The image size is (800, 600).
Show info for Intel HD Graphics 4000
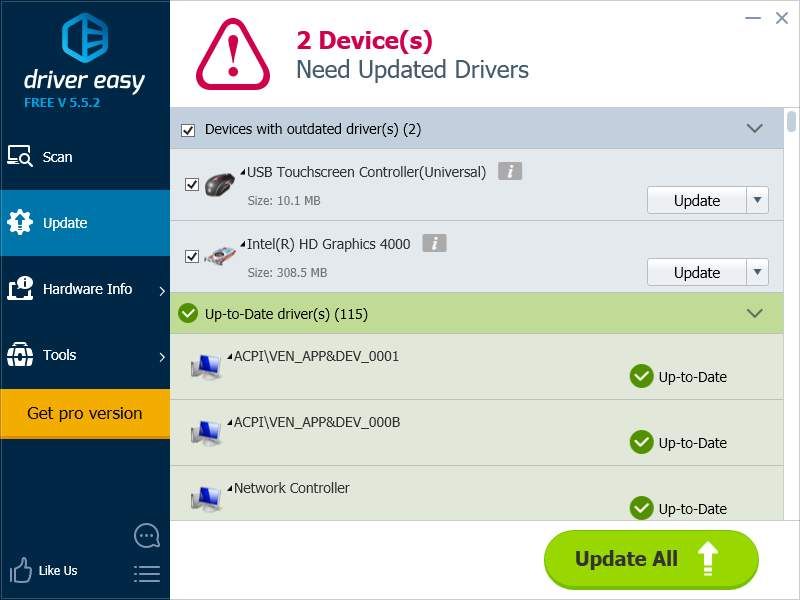click(434, 244)
